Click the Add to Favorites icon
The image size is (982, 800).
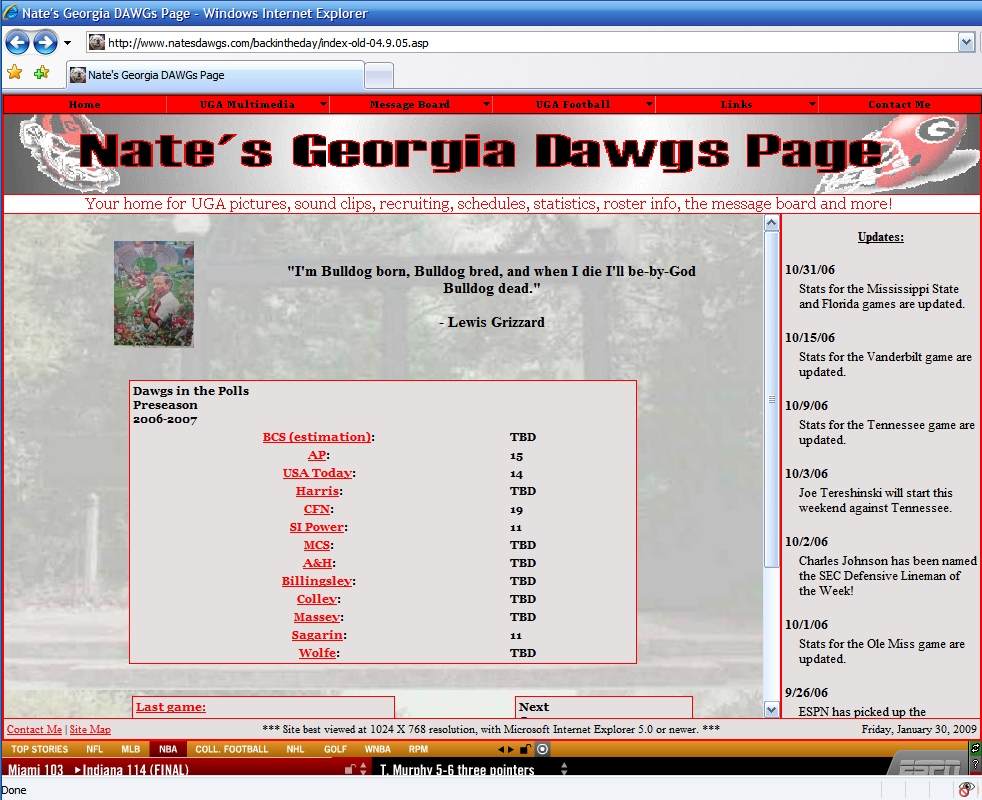(41, 73)
